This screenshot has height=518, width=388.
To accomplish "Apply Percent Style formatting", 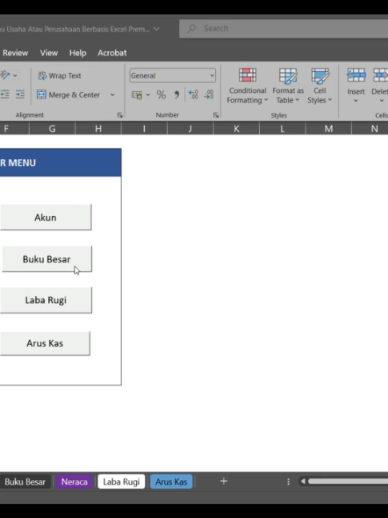I will click(161, 95).
